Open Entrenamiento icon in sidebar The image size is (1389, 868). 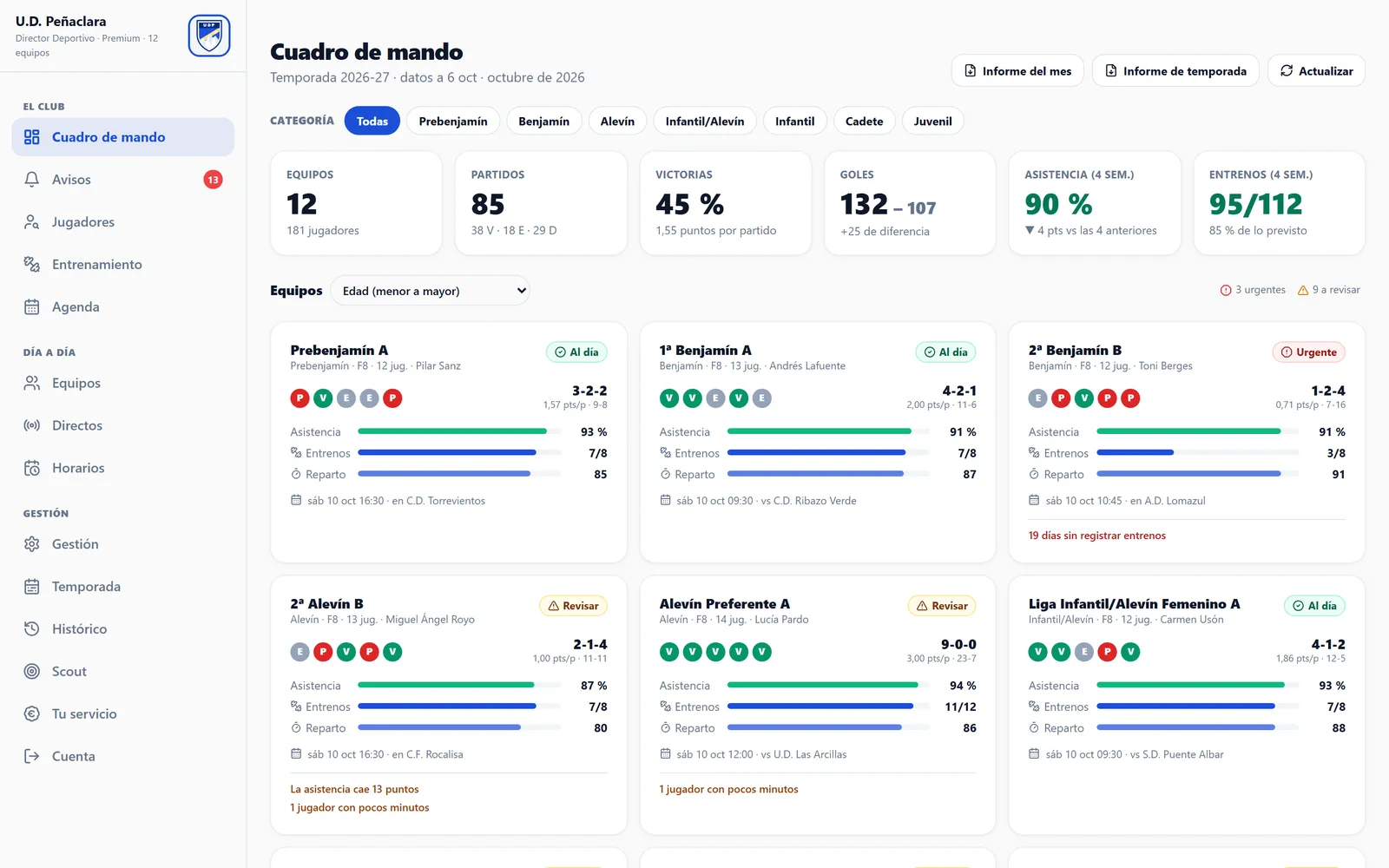pyautogui.click(x=32, y=265)
